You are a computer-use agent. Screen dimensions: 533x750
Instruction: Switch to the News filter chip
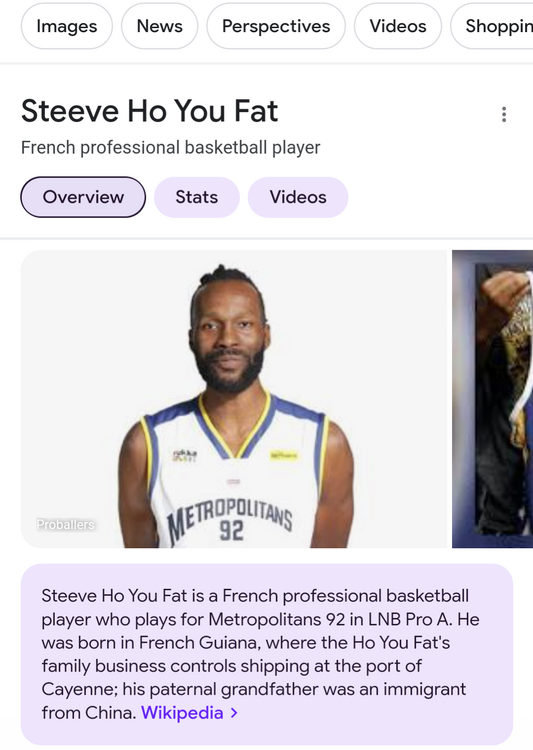click(x=159, y=26)
